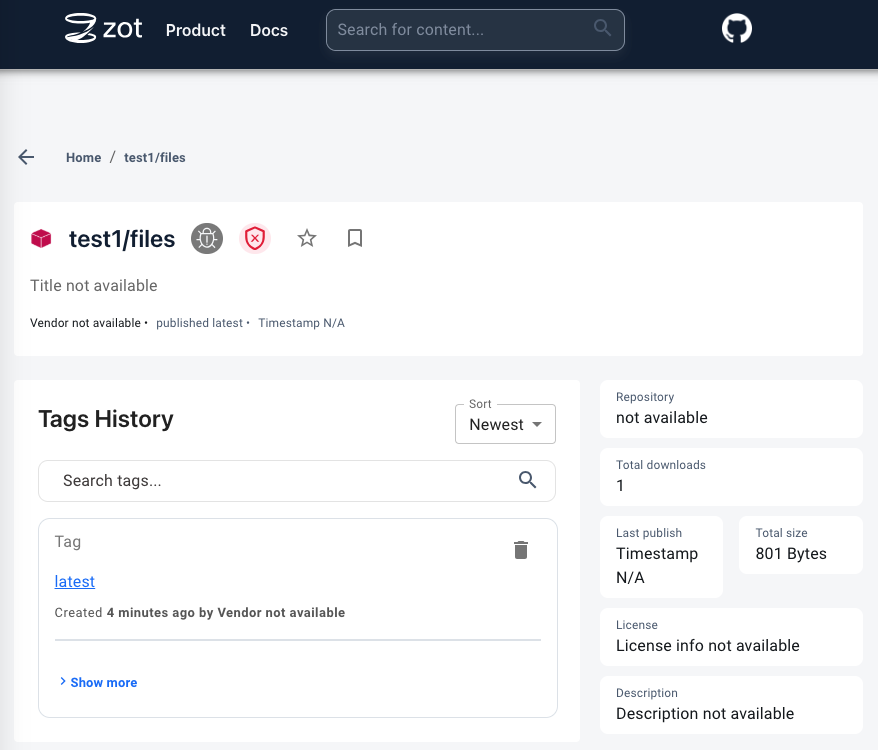878x750 pixels.
Task: Focus the Search for content field
Action: click(475, 30)
